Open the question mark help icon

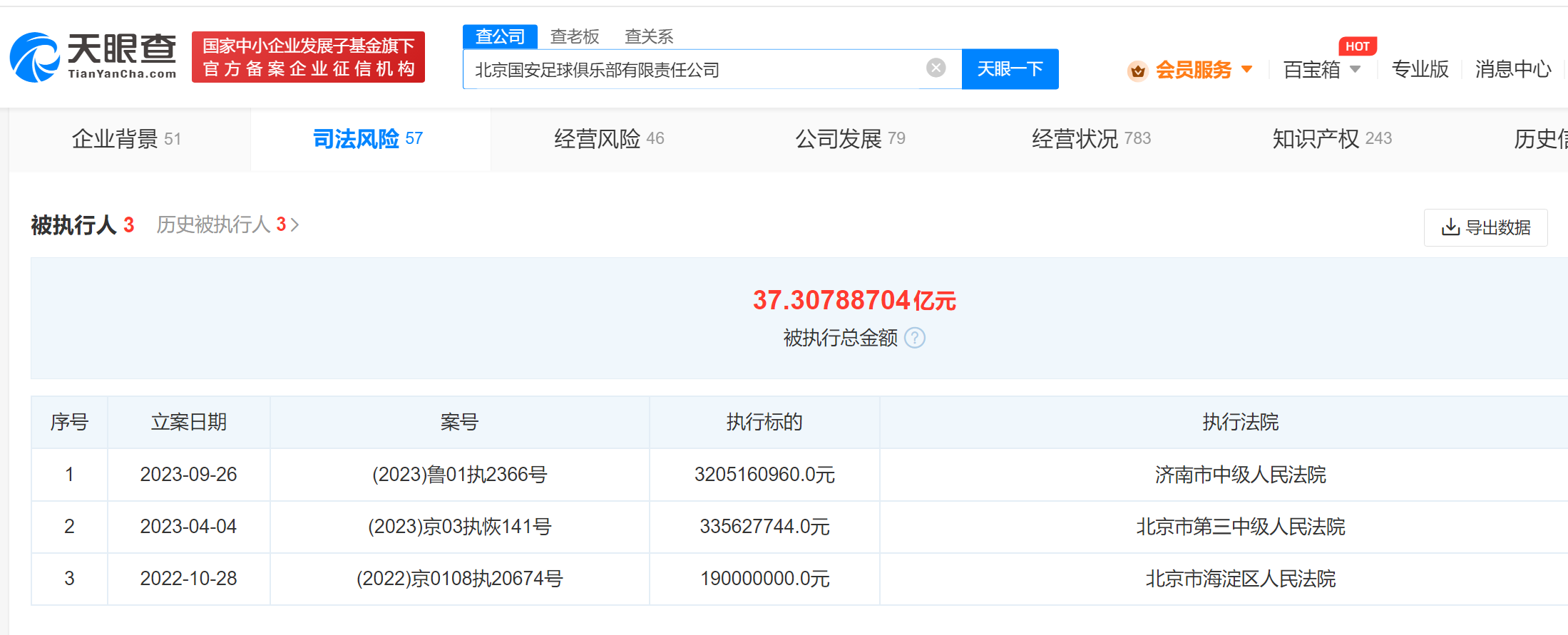915,338
